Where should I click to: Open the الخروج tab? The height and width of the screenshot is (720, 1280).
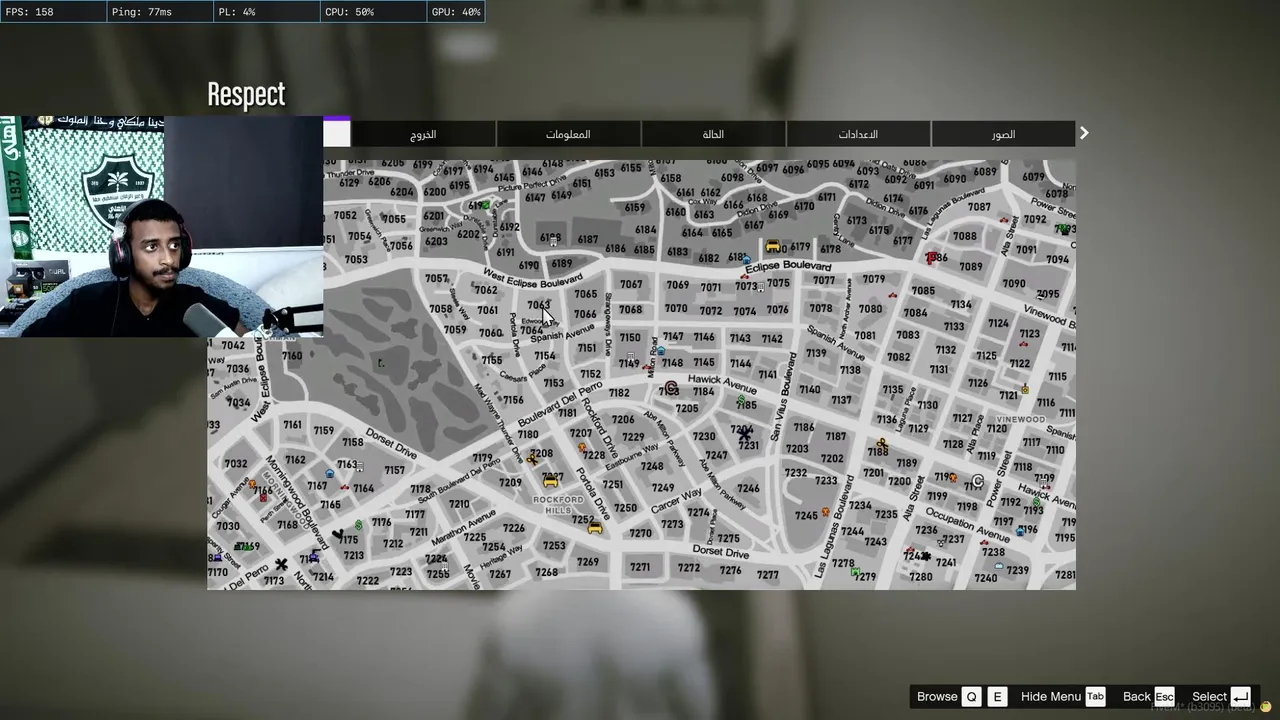[423, 134]
